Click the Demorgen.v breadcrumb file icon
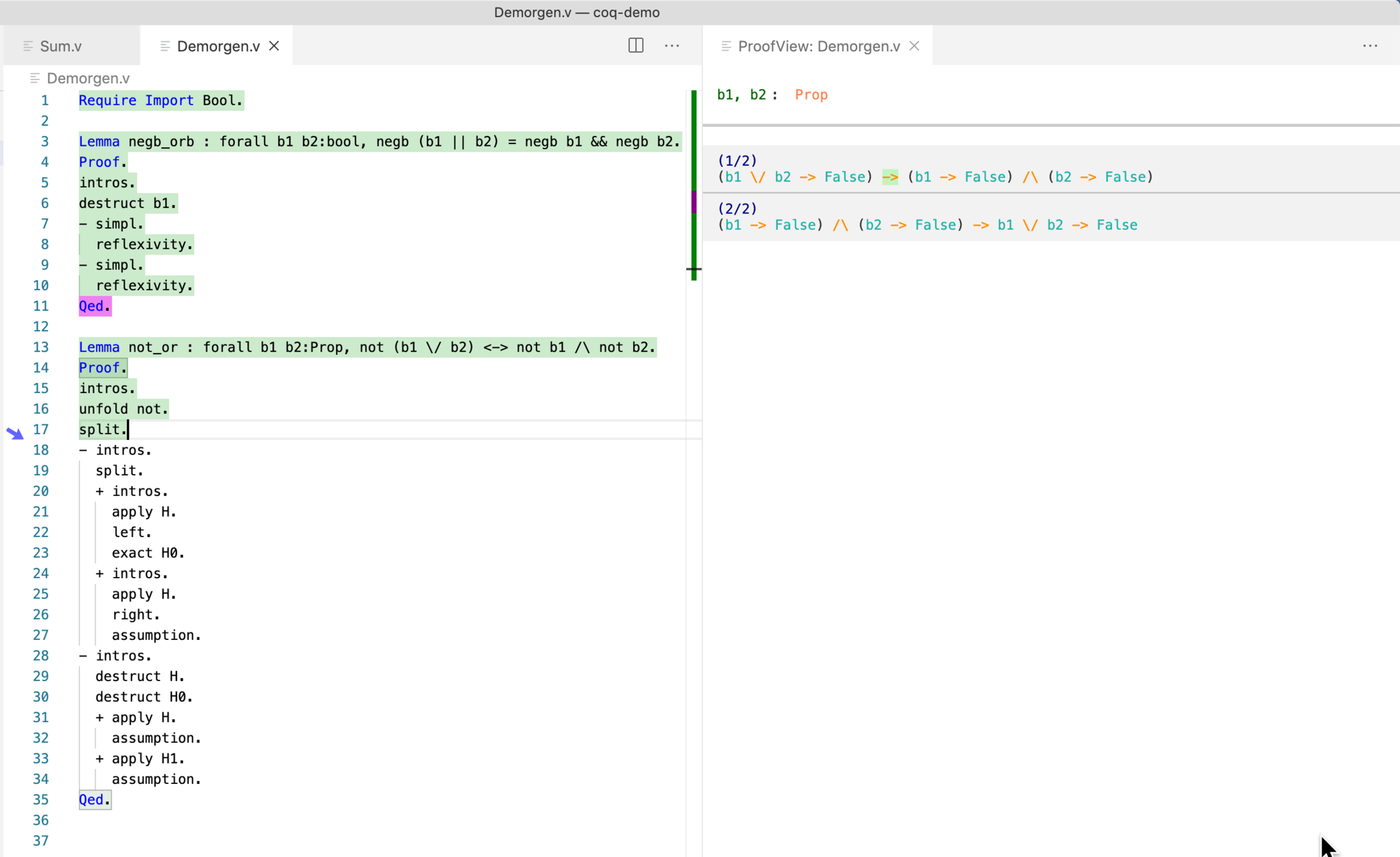The image size is (1400, 857). pos(35,78)
